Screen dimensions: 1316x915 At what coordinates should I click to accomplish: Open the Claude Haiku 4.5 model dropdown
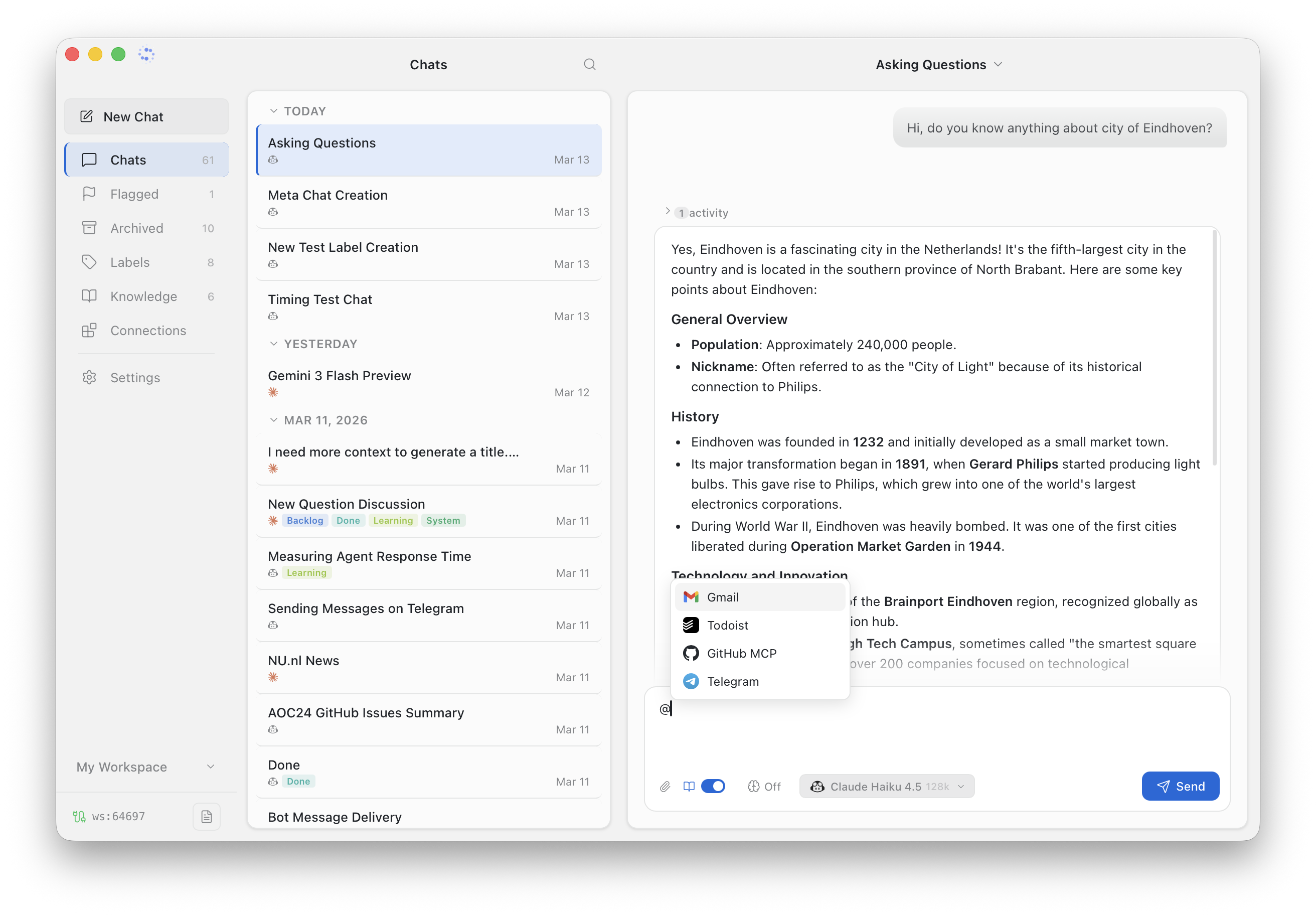click(x=886, y=787)
